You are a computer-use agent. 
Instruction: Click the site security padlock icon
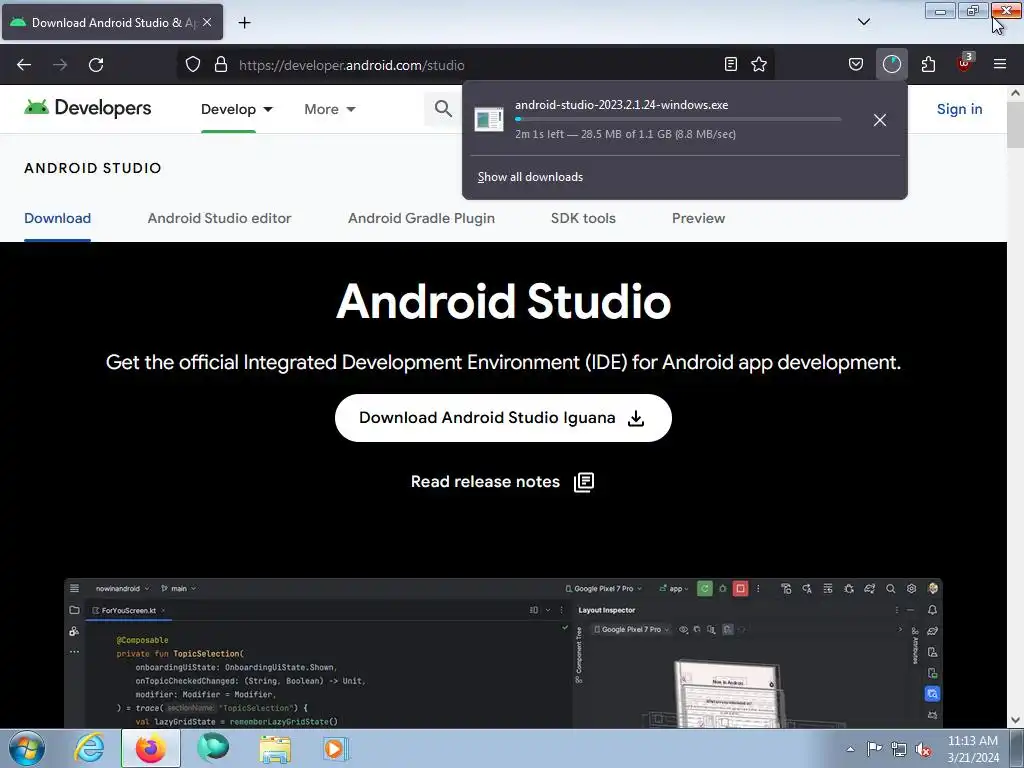[221, 65]
